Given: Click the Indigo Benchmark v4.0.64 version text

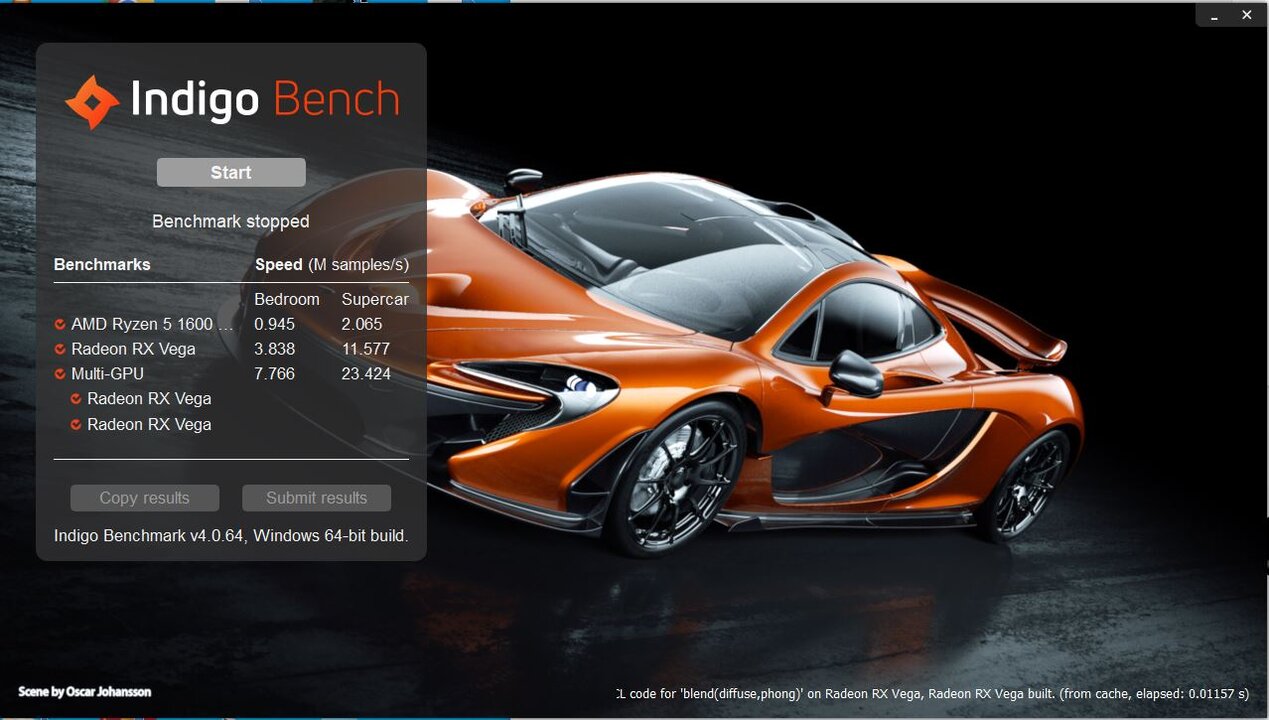Looking at the screenshot, I should tap(231, 536).
